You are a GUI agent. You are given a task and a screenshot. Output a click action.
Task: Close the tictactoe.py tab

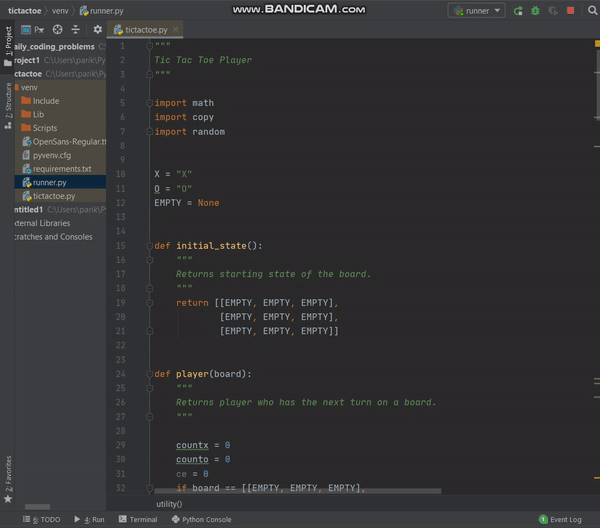coord(176,29)
